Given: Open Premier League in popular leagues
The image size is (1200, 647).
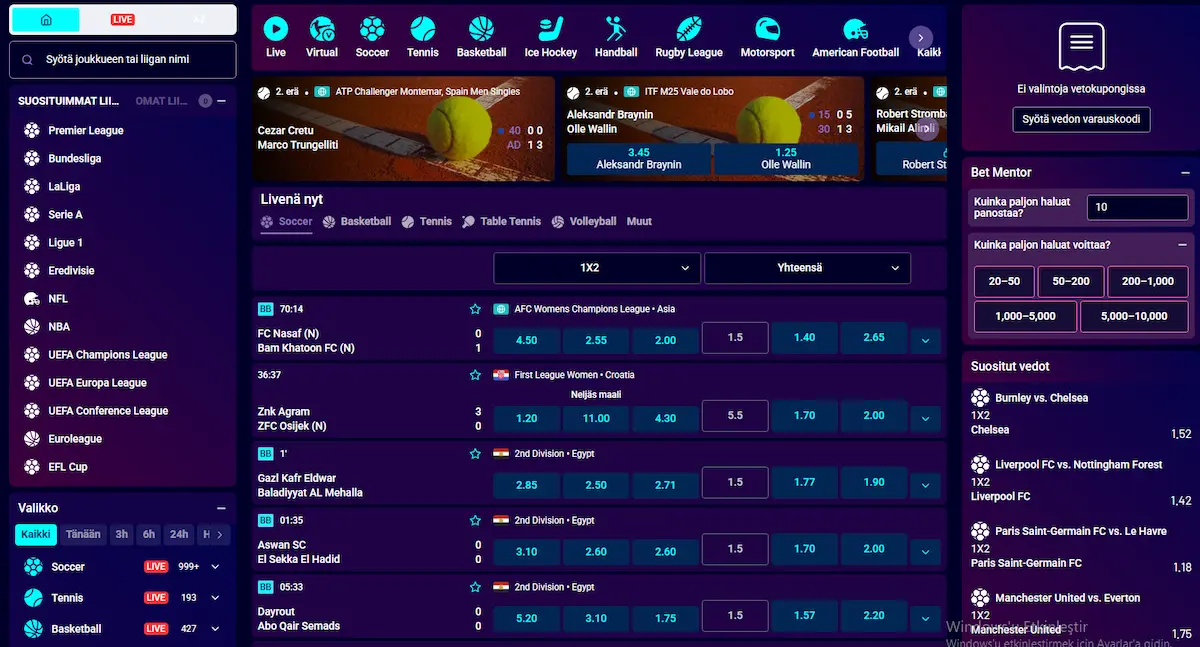Looking at the screenshot, I should [86, 131].
